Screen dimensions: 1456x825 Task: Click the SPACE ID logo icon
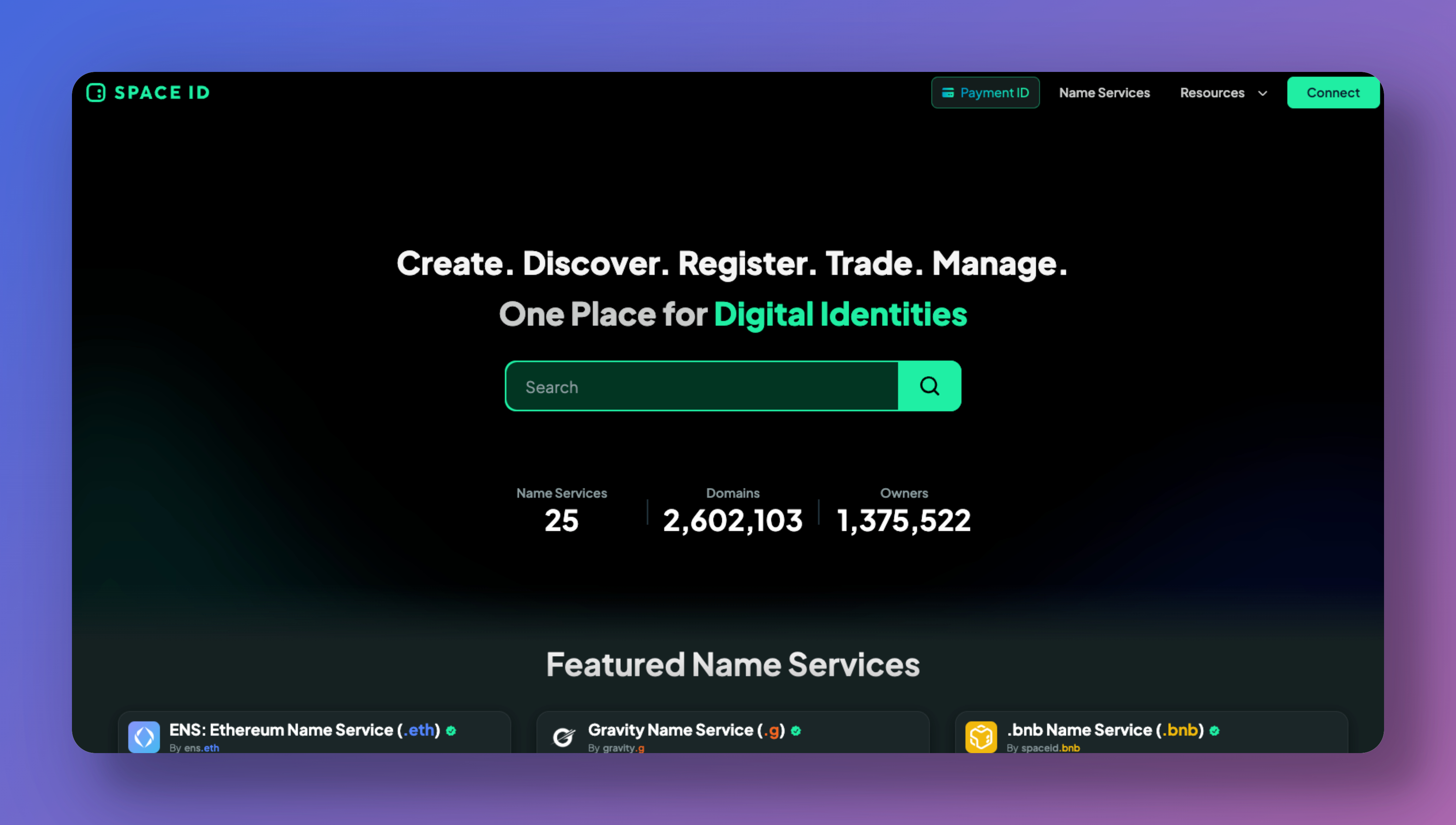coord(96,92)
